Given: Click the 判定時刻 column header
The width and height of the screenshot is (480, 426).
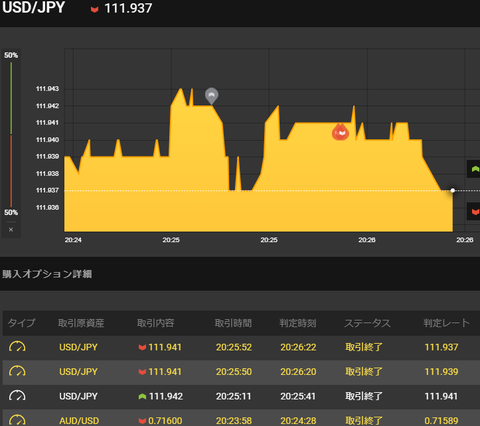Looking at the screenshot, I should tap(298, 323).
